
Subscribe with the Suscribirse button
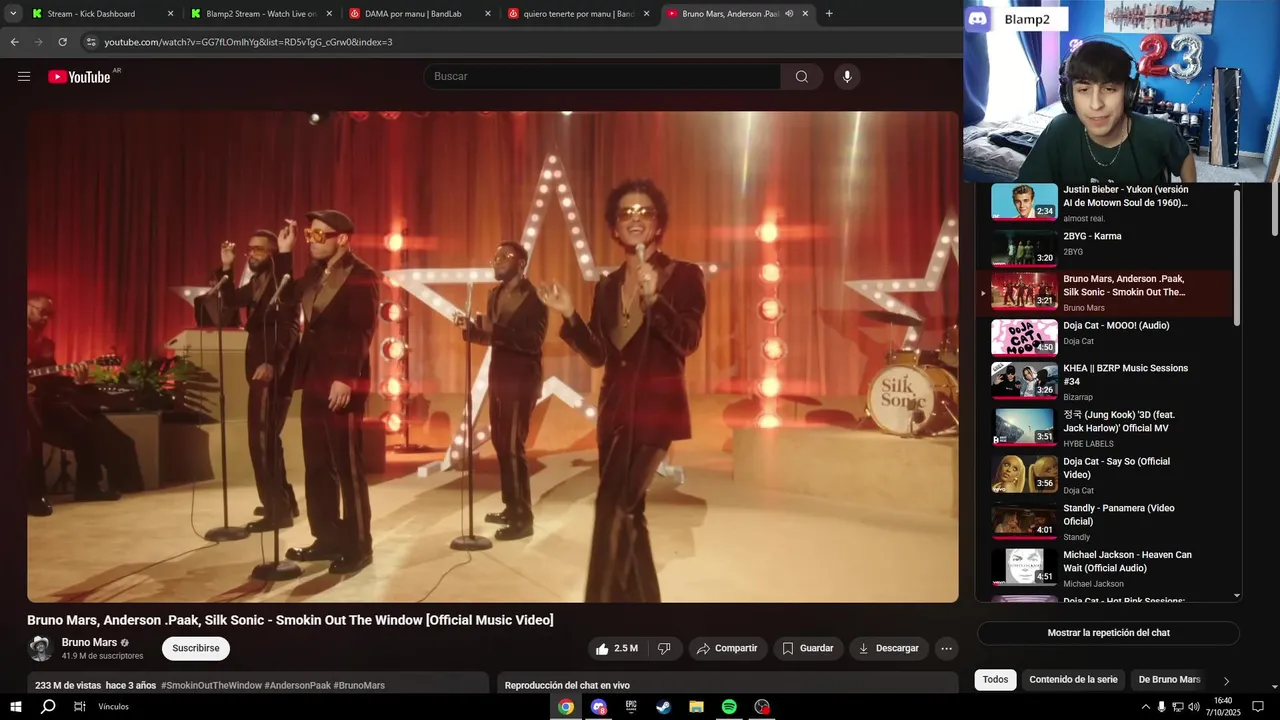[x=196, y=648]
